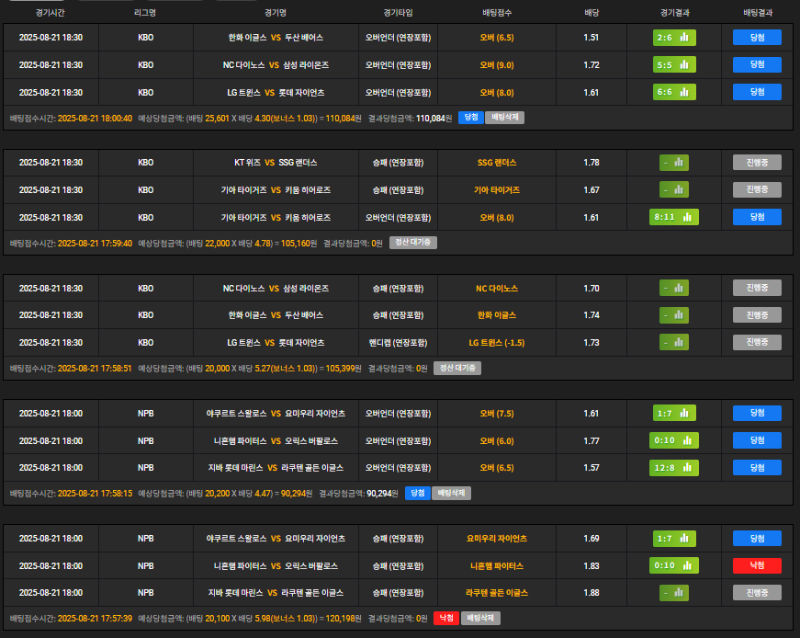Delete the bet with 110,084원 payout via 배팅삭제
Screen dimensions: 800x638
pyautogui.click(x=505, y=117)
